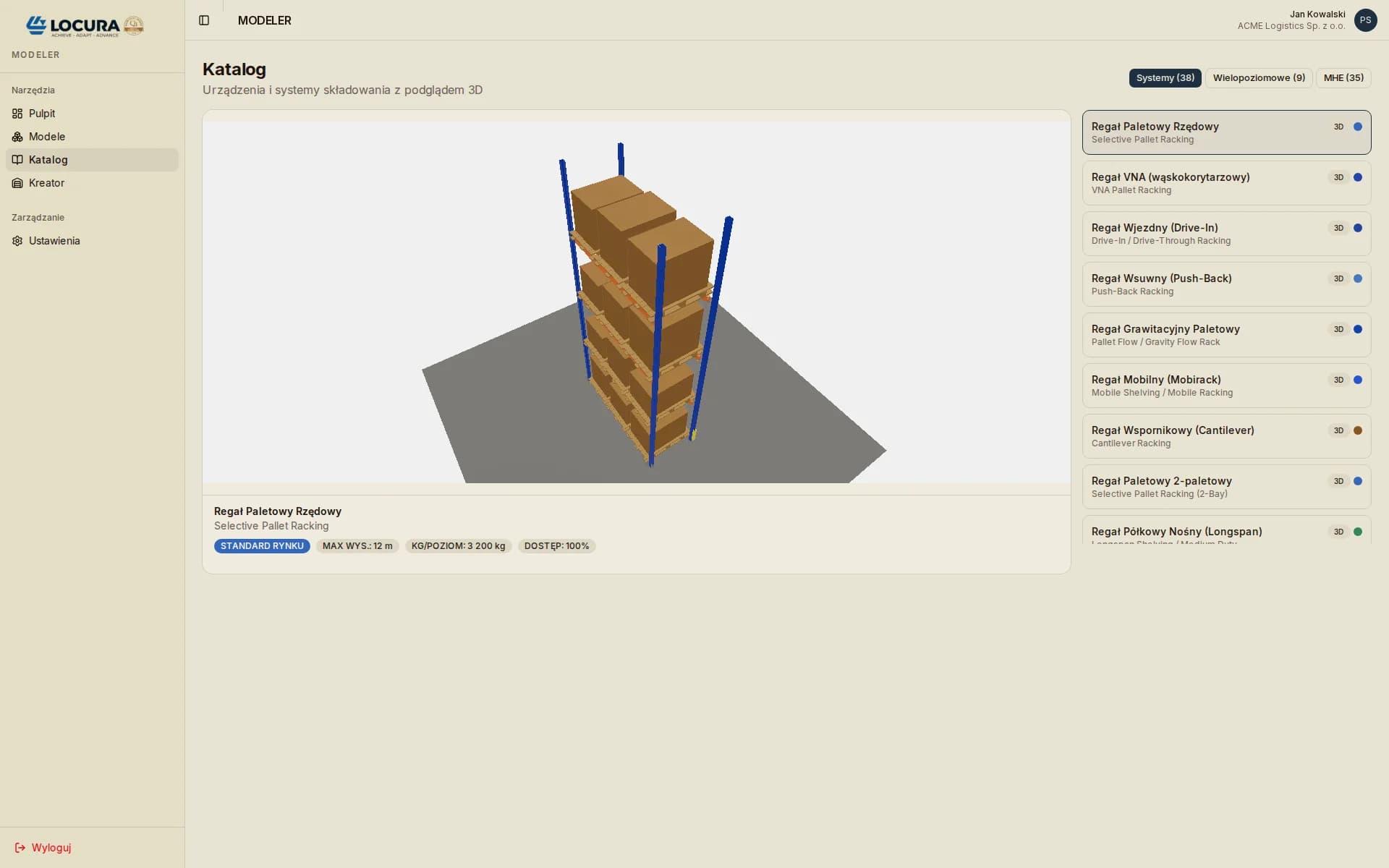Switch to Wielopoziomowe (9) tab
The image size is (1389, 868).
point(1259,78)
